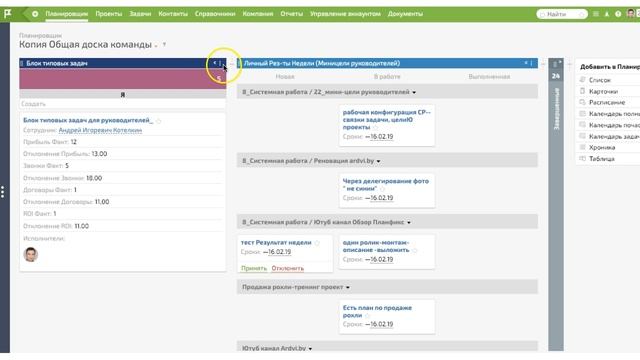Click the pink counter bar showing 5
Viewport: 640px width, 360px height.
[x=122, y=79]
